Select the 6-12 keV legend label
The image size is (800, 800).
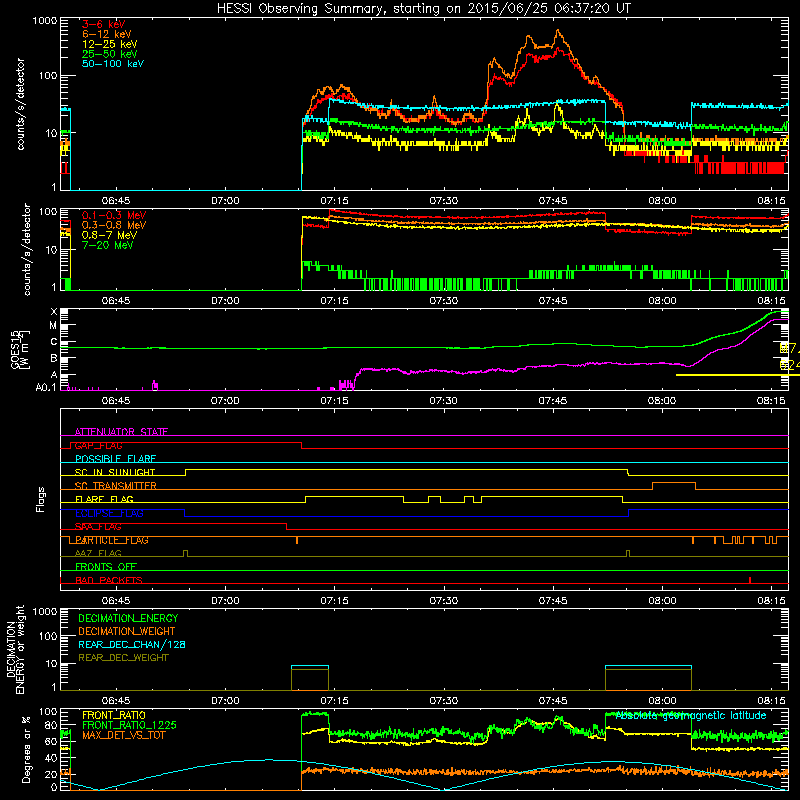pyautogui.click(x=106, y=34)
